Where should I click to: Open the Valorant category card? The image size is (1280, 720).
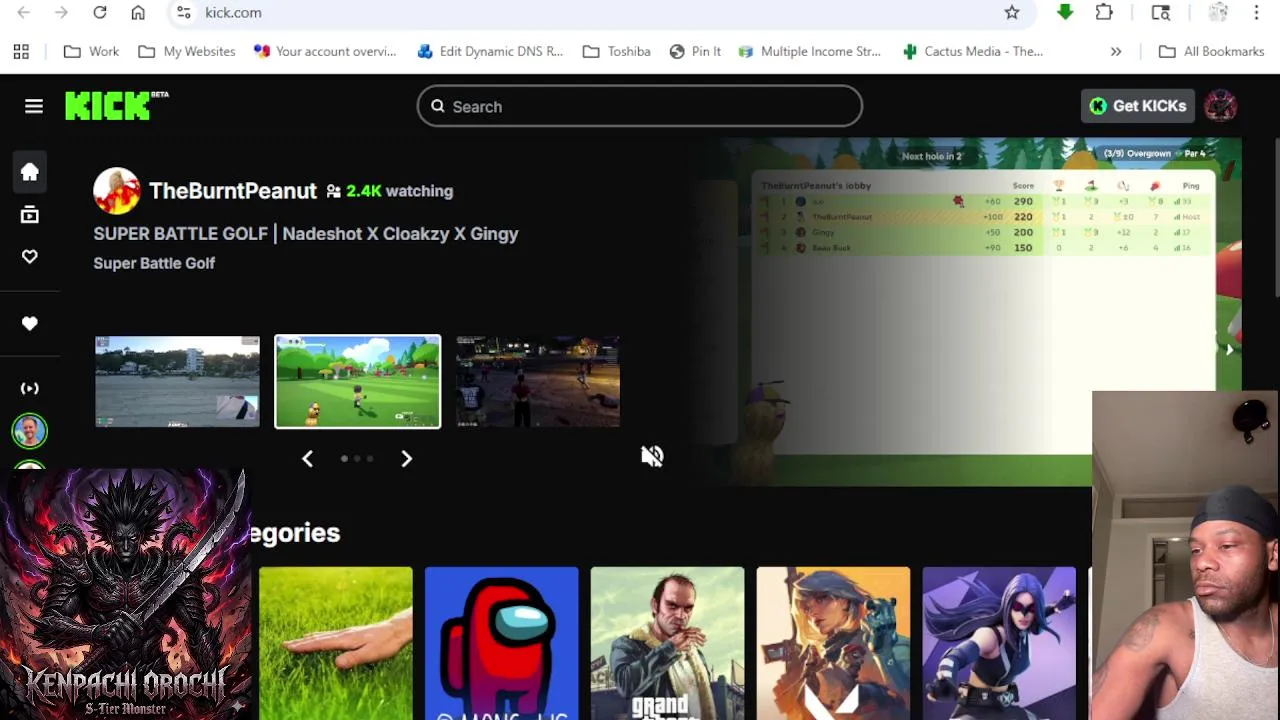pos(834,643)
